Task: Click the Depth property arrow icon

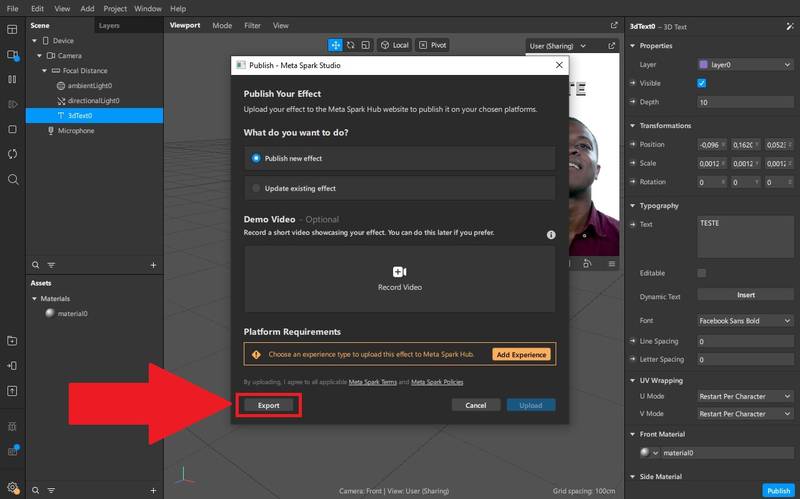Action: tap(633, 102)
